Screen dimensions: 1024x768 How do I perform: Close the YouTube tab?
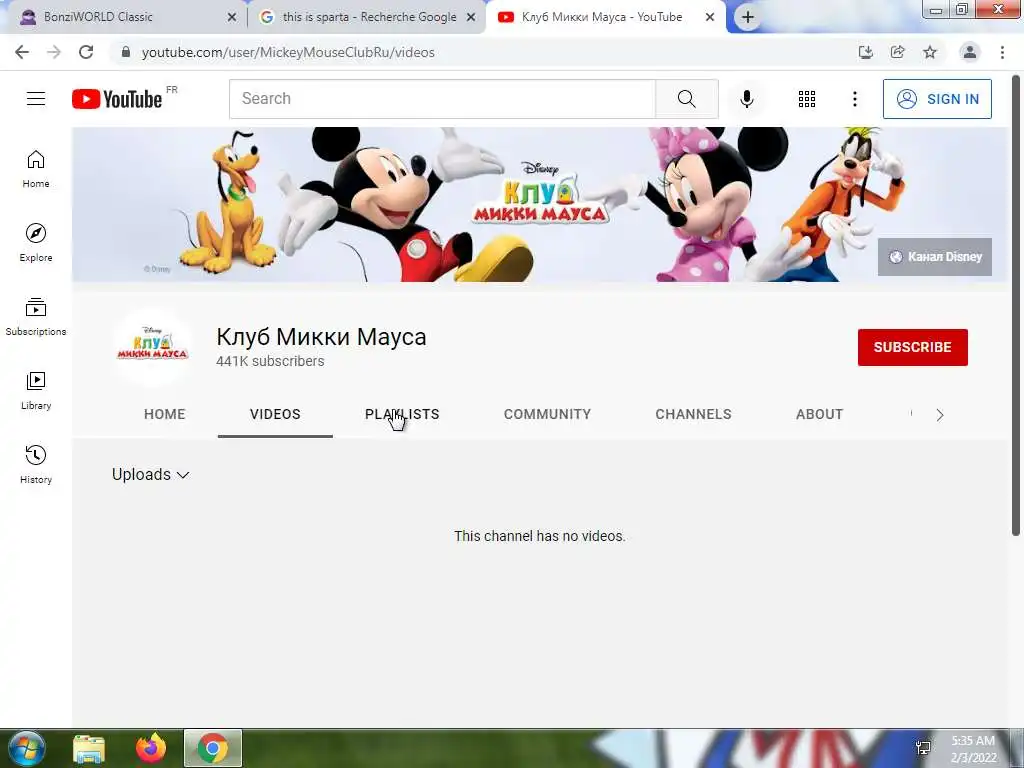click(x=710, y=17)
